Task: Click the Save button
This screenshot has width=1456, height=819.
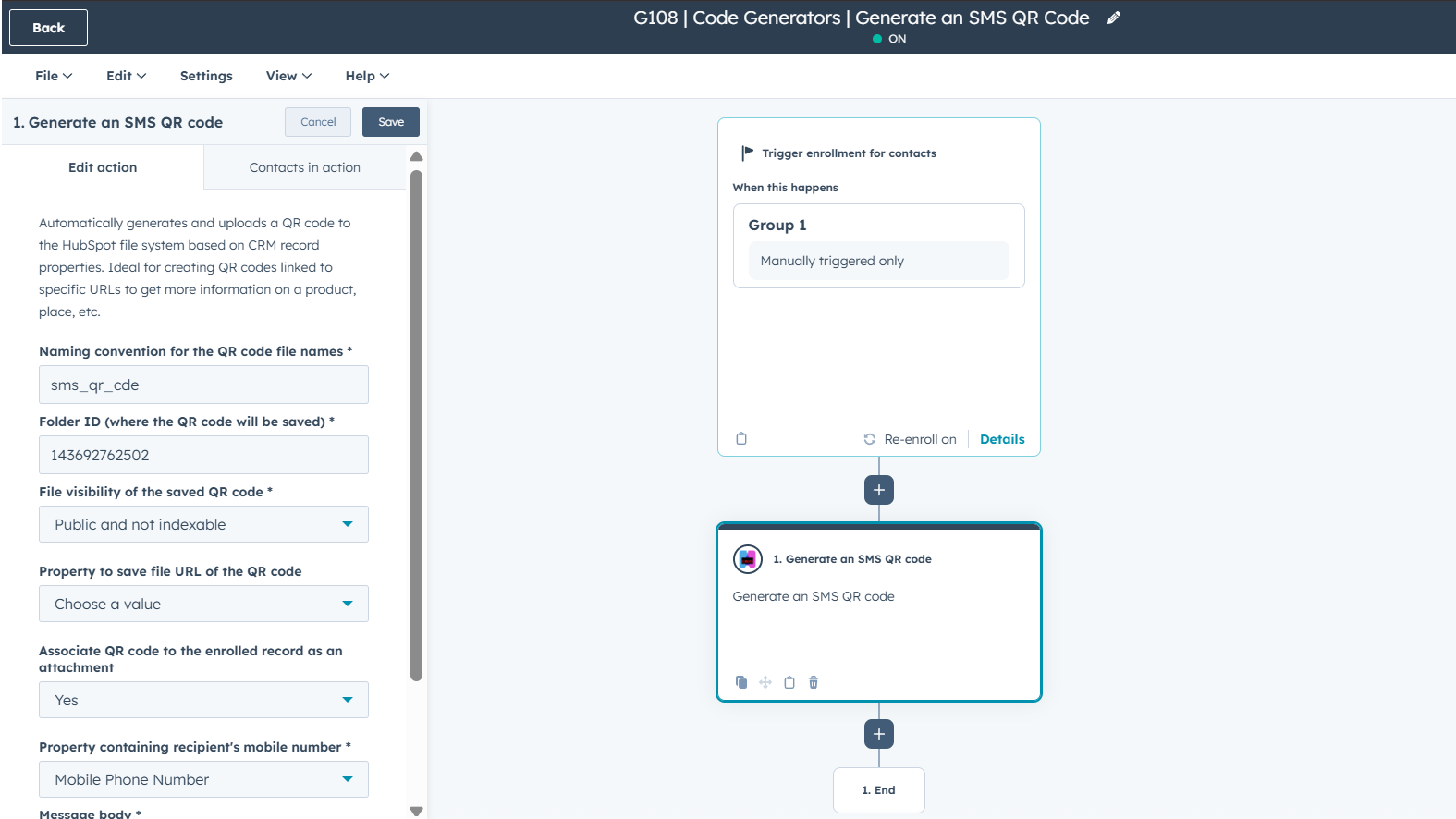Action: (390, 122)
